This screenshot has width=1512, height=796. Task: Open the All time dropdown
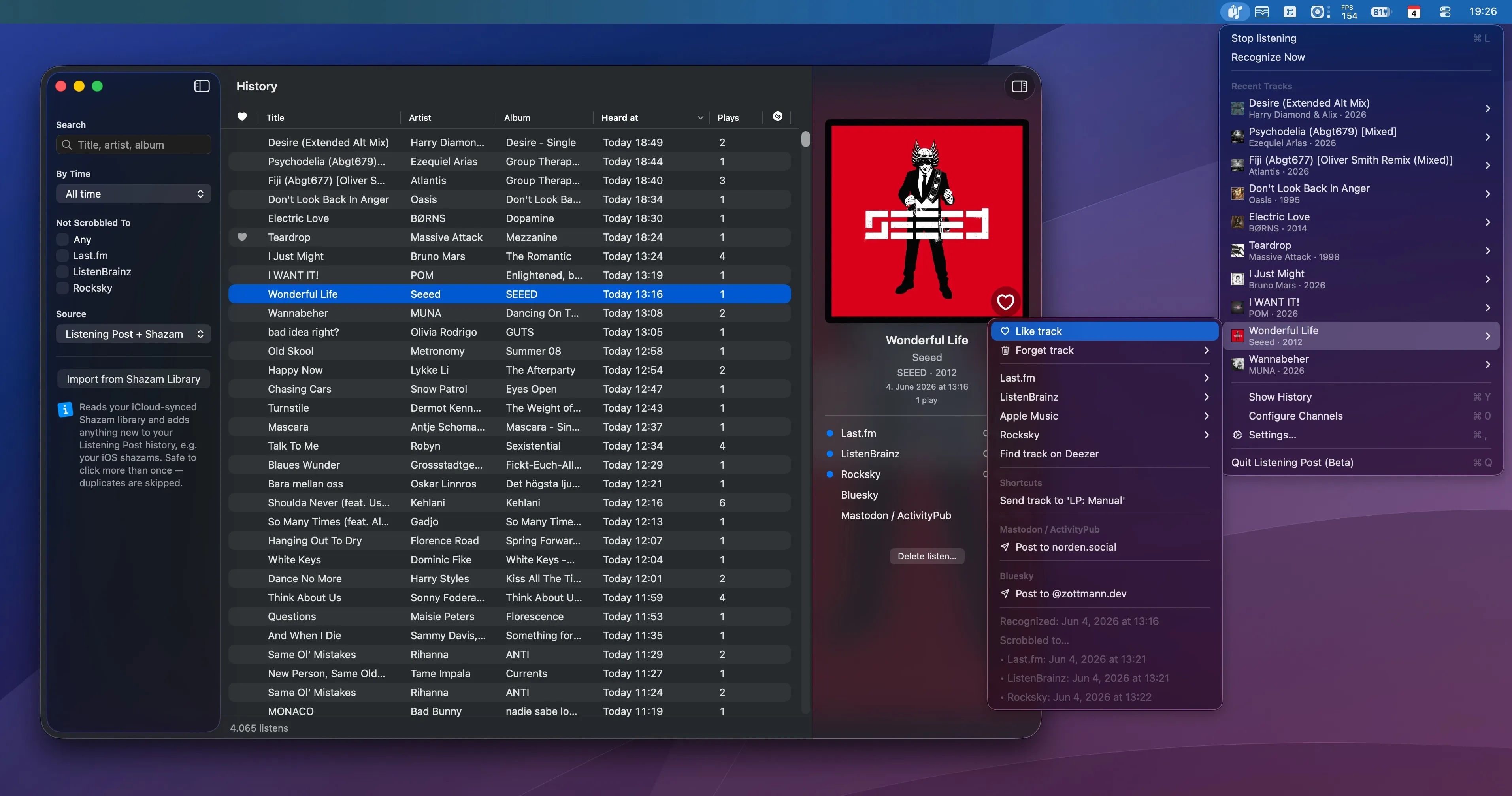click(x=134, y=194)
